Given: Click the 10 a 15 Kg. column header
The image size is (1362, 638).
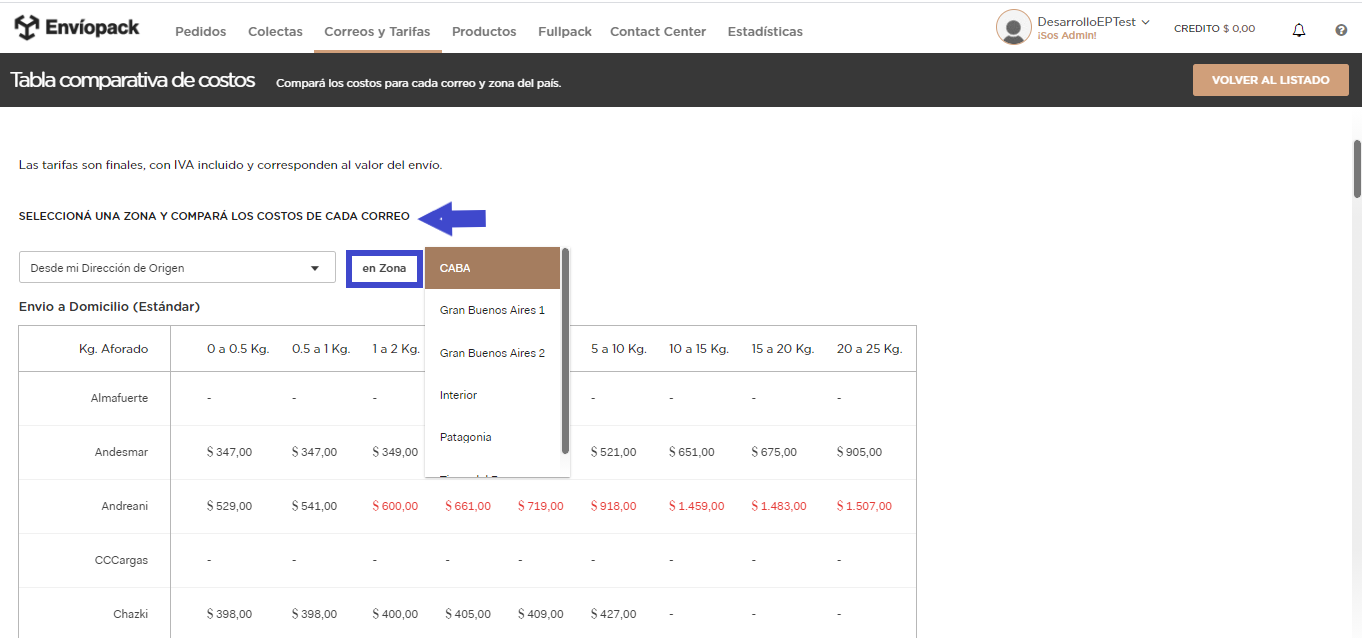Looking at the screenshot, I should point(700,349).
